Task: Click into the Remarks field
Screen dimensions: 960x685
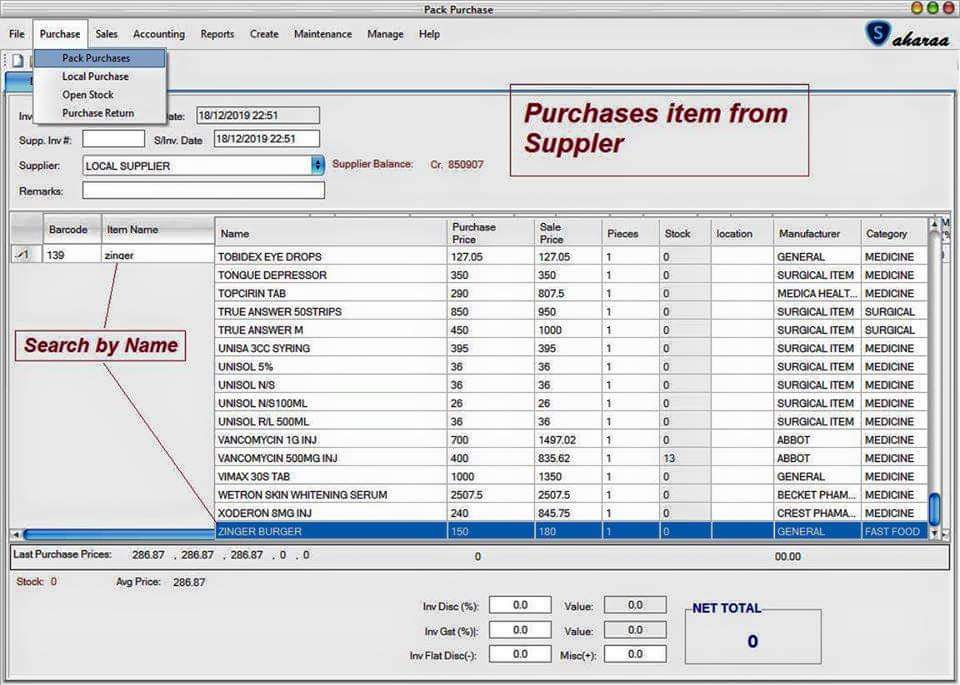Action: pyautogui.click(x=203, y=190)
